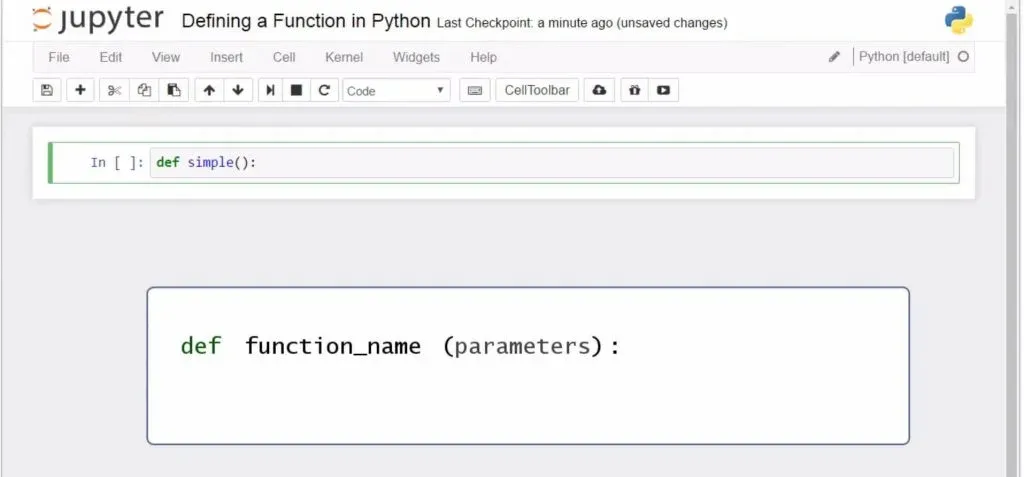Restart the kernel with the circular arrow
This screenshot has width=1024, height=477.
tap(323, 90)
